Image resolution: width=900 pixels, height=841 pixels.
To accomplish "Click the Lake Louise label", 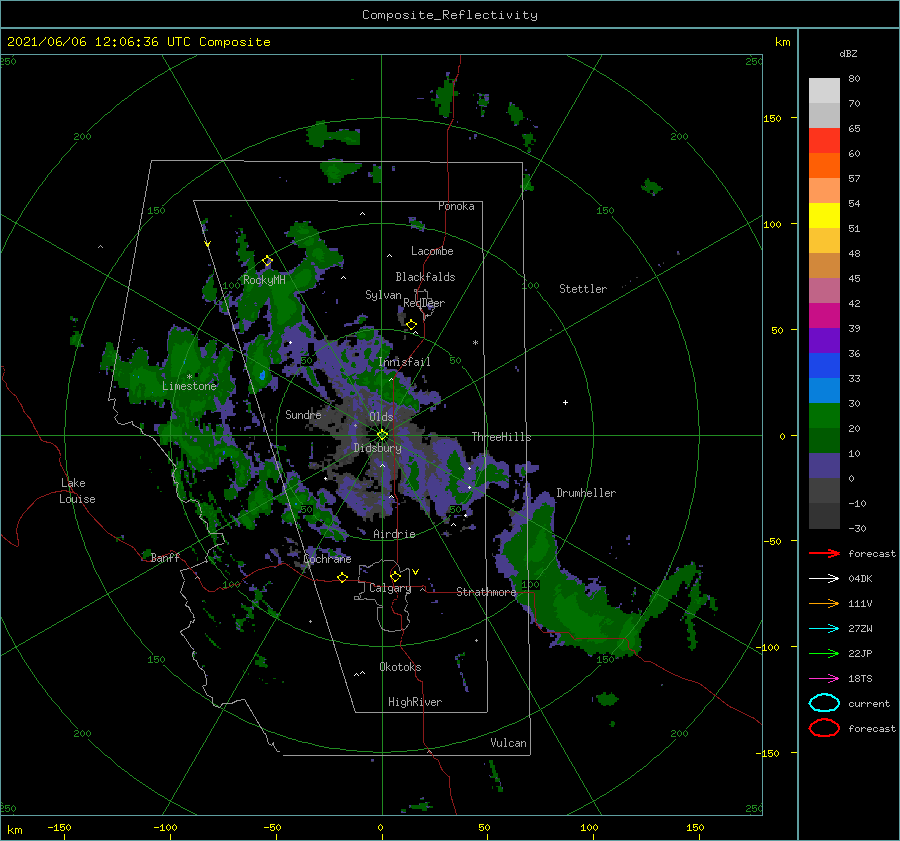I will (x=77, y=491).
